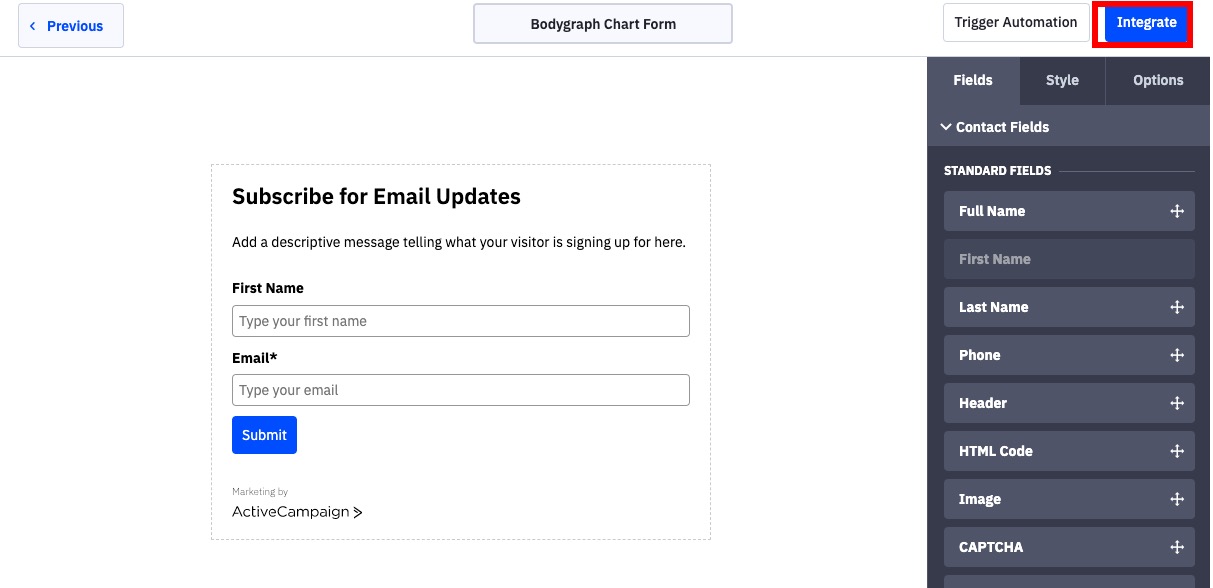Click the move icon on Header field
Image resolution: width=1213 pixels, height=588 pixels.
click(1177, 403)
